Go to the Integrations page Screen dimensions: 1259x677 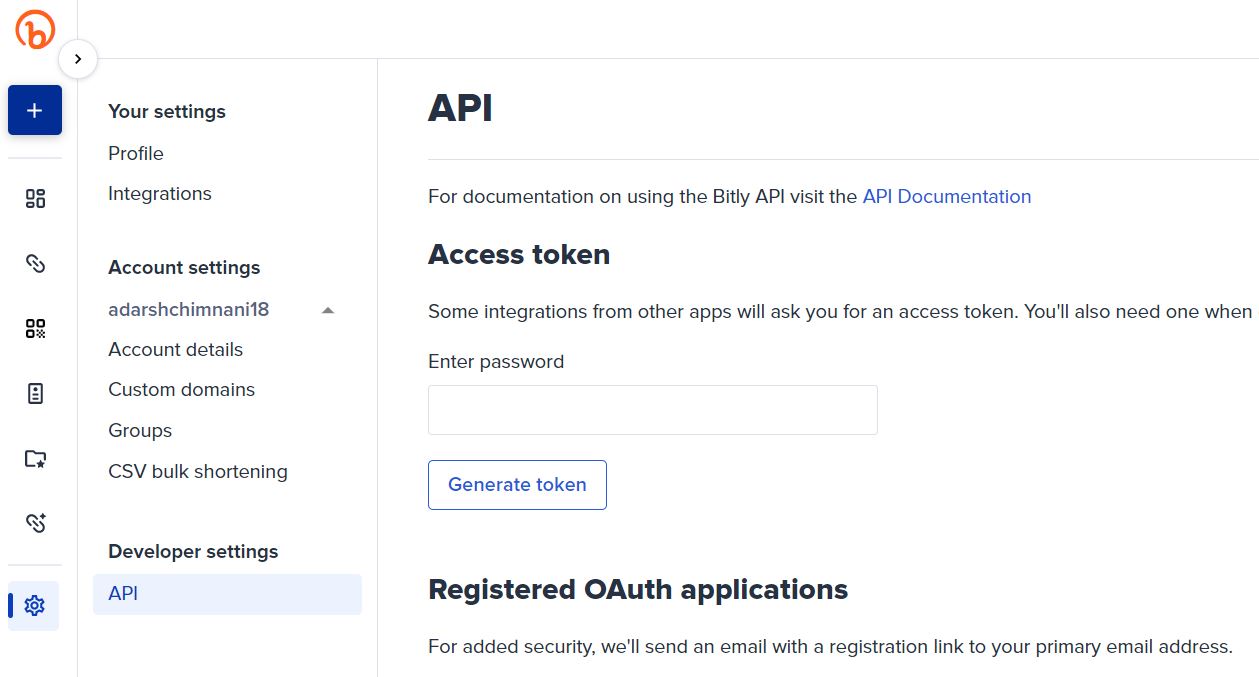coord(159,193)
